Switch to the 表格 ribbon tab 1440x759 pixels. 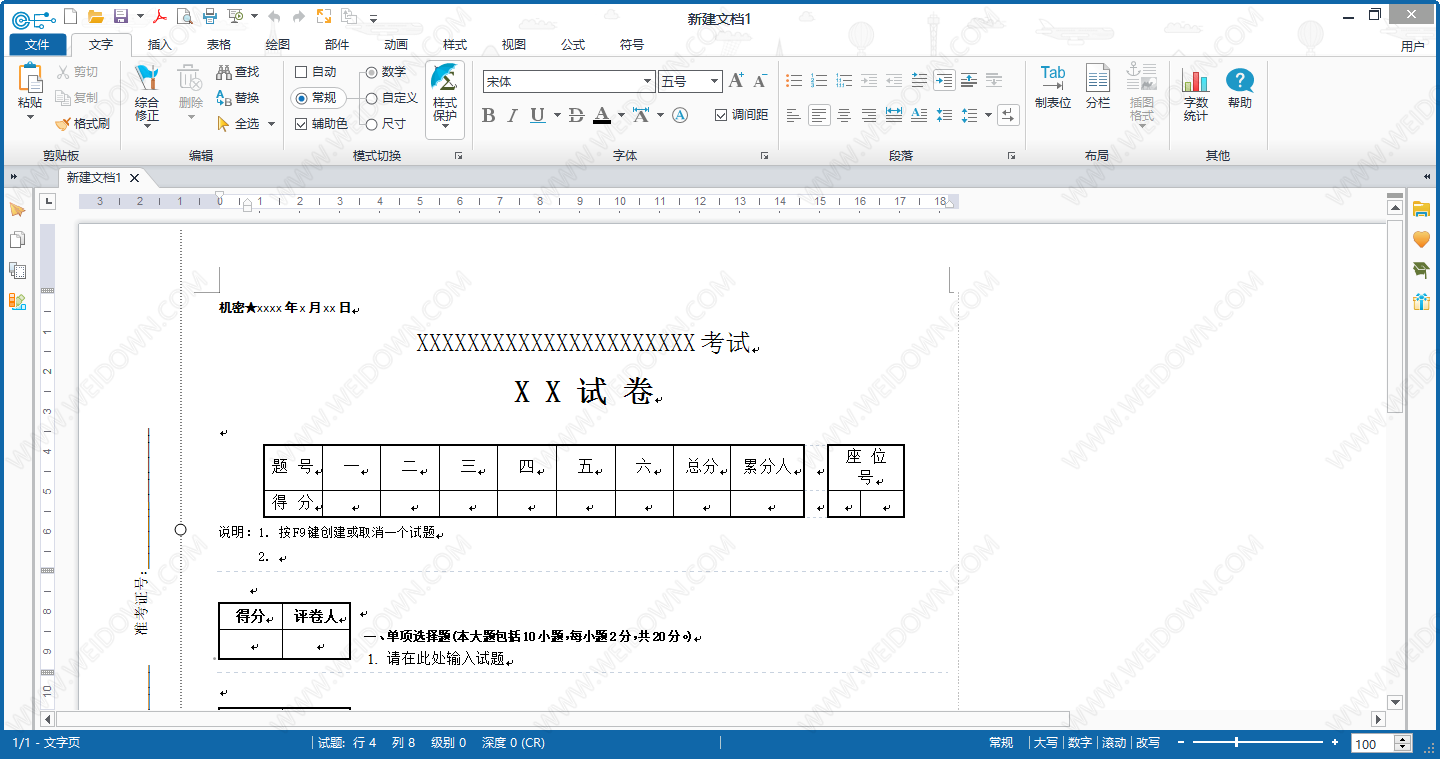click(x=219, y=45)
